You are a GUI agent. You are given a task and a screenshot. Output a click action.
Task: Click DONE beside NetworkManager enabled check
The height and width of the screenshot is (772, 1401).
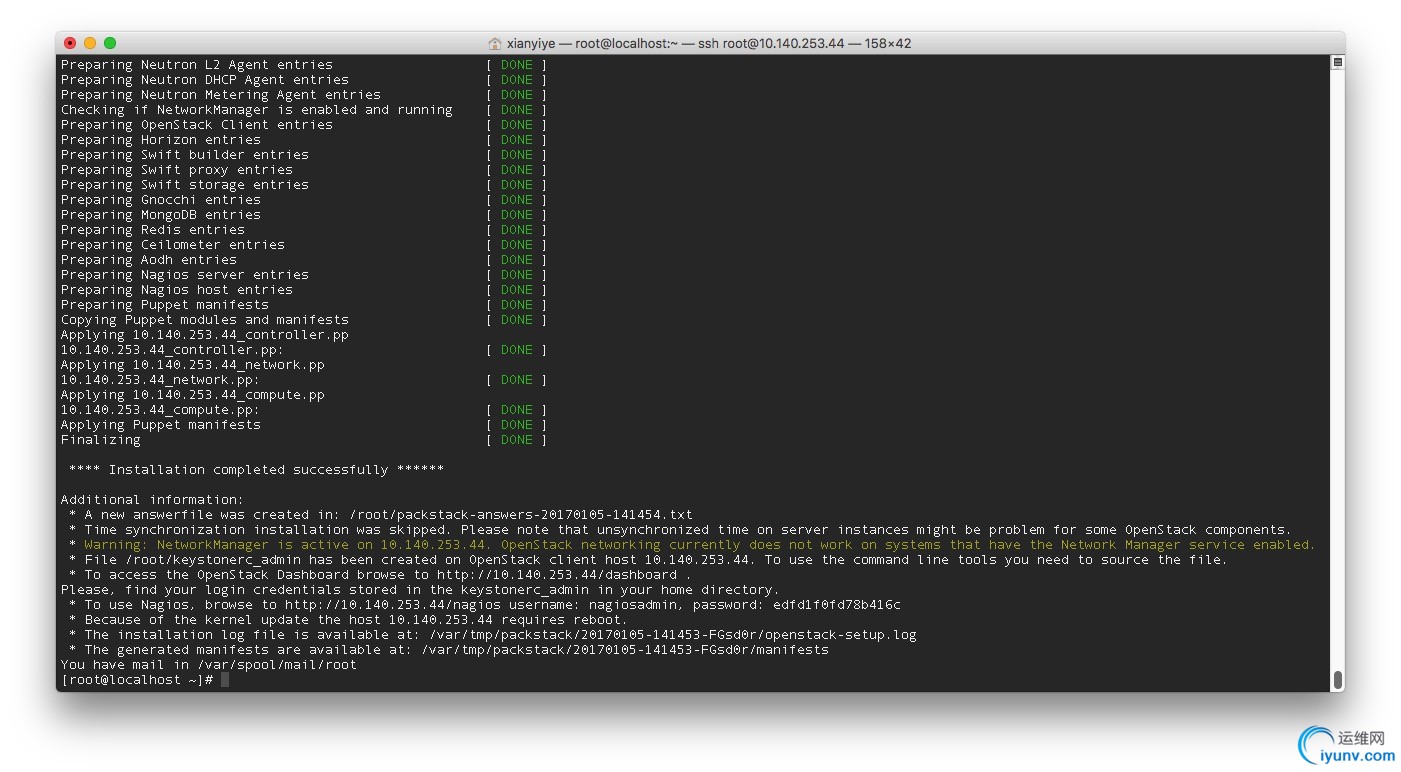(517, 110)
